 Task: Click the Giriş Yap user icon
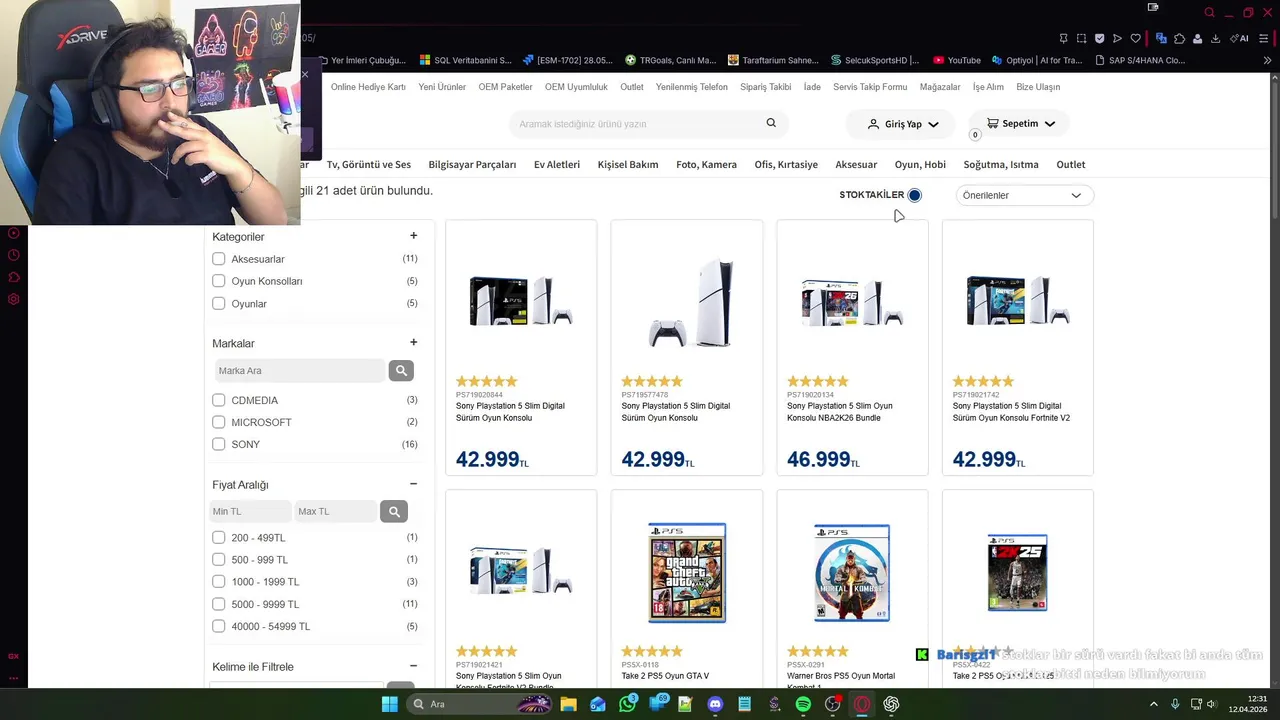pyautogui.click(x=873, y=124)
